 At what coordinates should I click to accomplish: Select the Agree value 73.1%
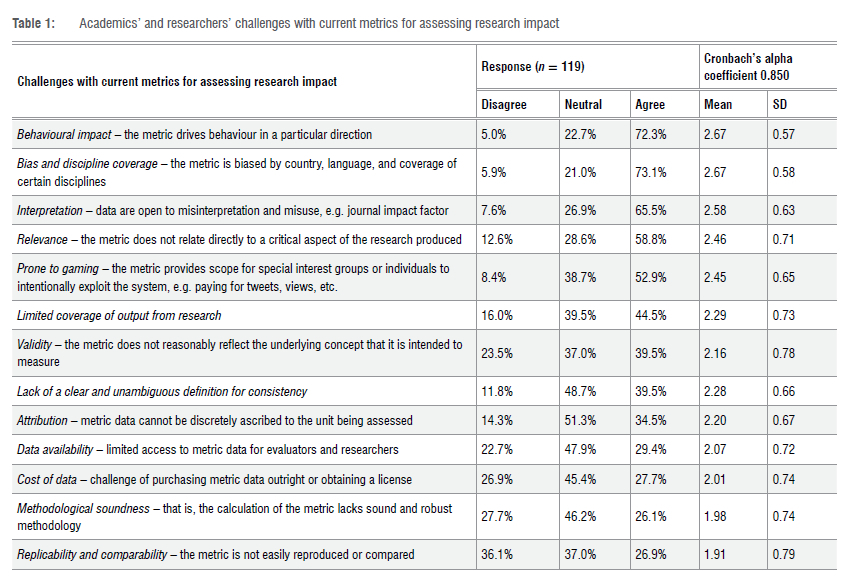pos(652,172)
